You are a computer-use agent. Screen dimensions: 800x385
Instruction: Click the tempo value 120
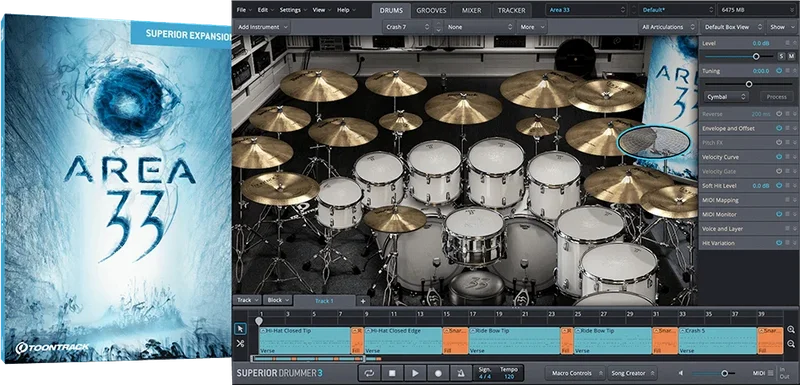click(x=509, y=376)
